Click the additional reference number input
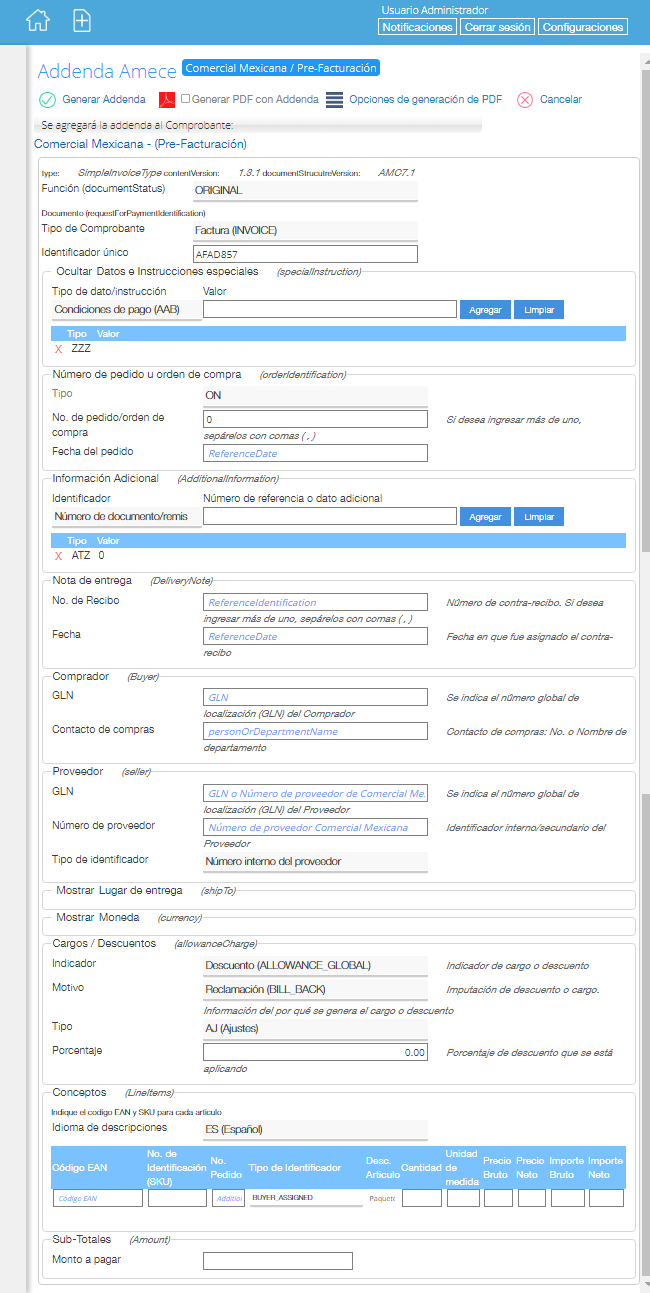 point(330,517)
